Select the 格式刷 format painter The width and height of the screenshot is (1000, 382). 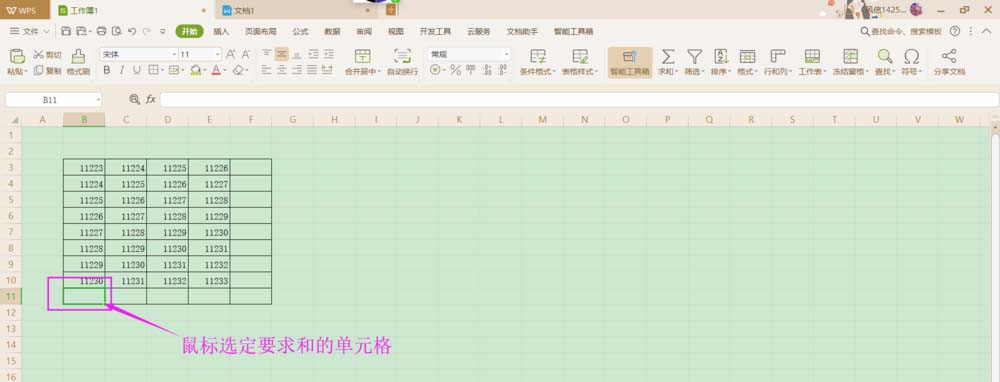tap(78, 62)
